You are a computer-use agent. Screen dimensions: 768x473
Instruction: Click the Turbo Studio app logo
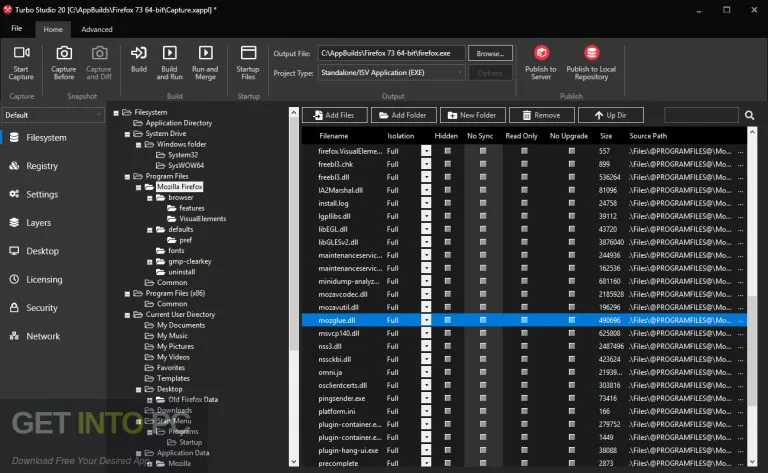pyautogui.click(x=7, y=9)
